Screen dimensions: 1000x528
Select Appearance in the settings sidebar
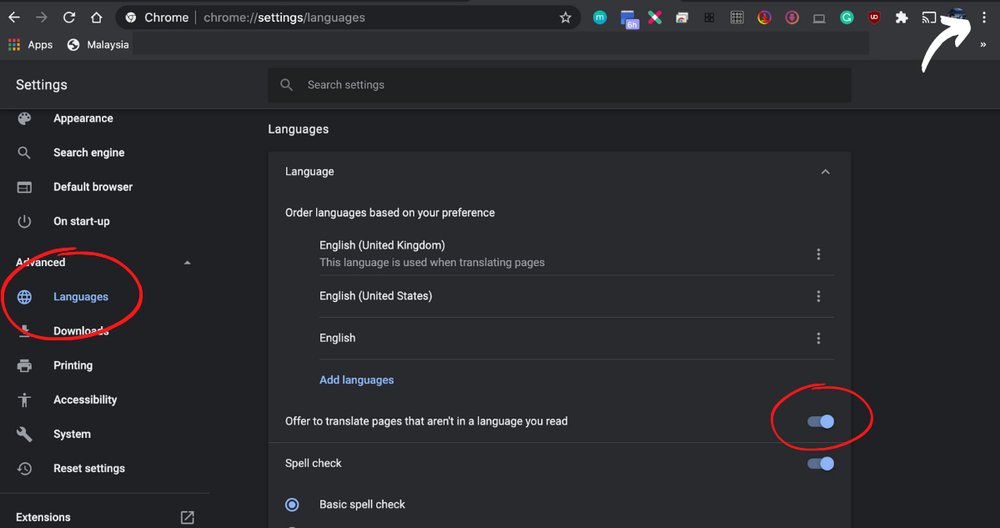(83, 118)
